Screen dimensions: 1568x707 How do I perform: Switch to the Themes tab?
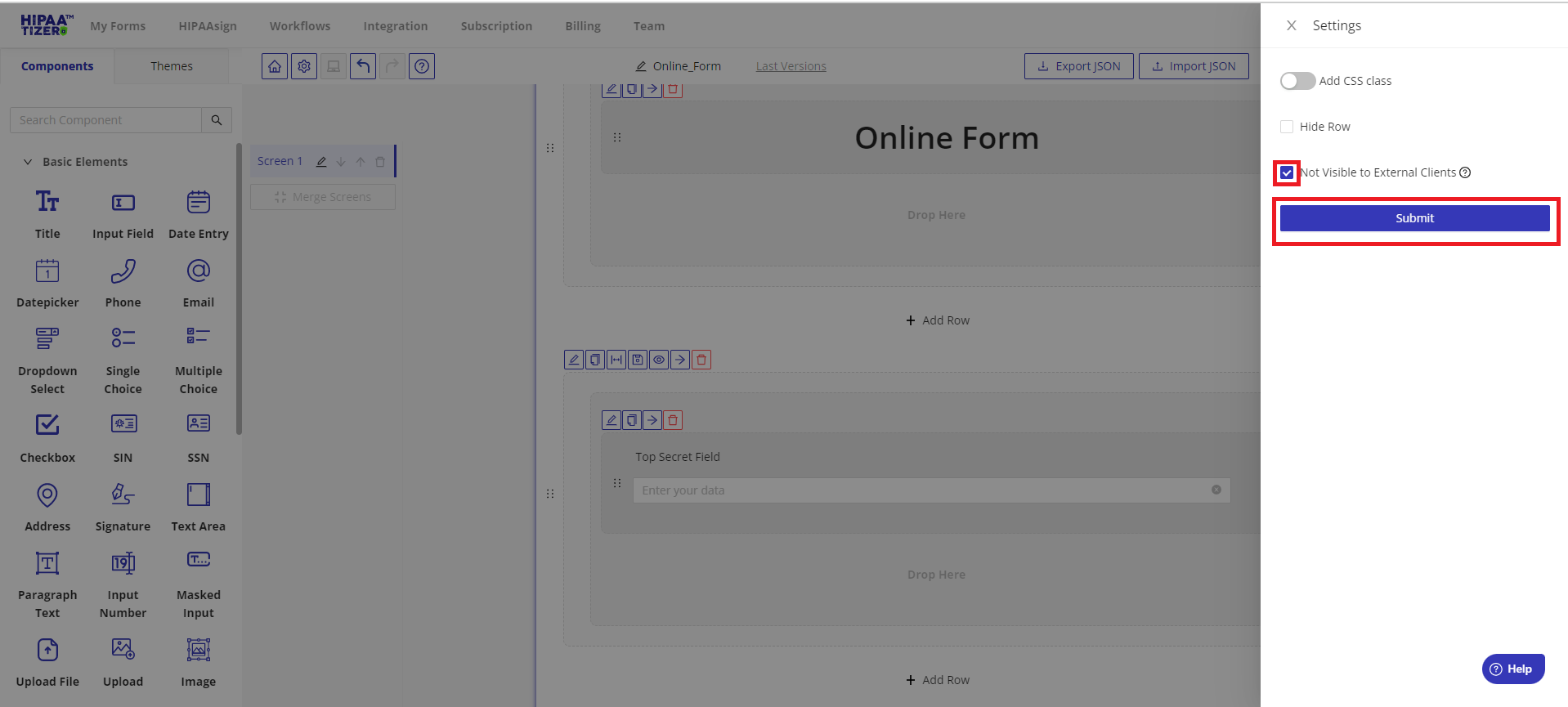click(x=172, y=66)
